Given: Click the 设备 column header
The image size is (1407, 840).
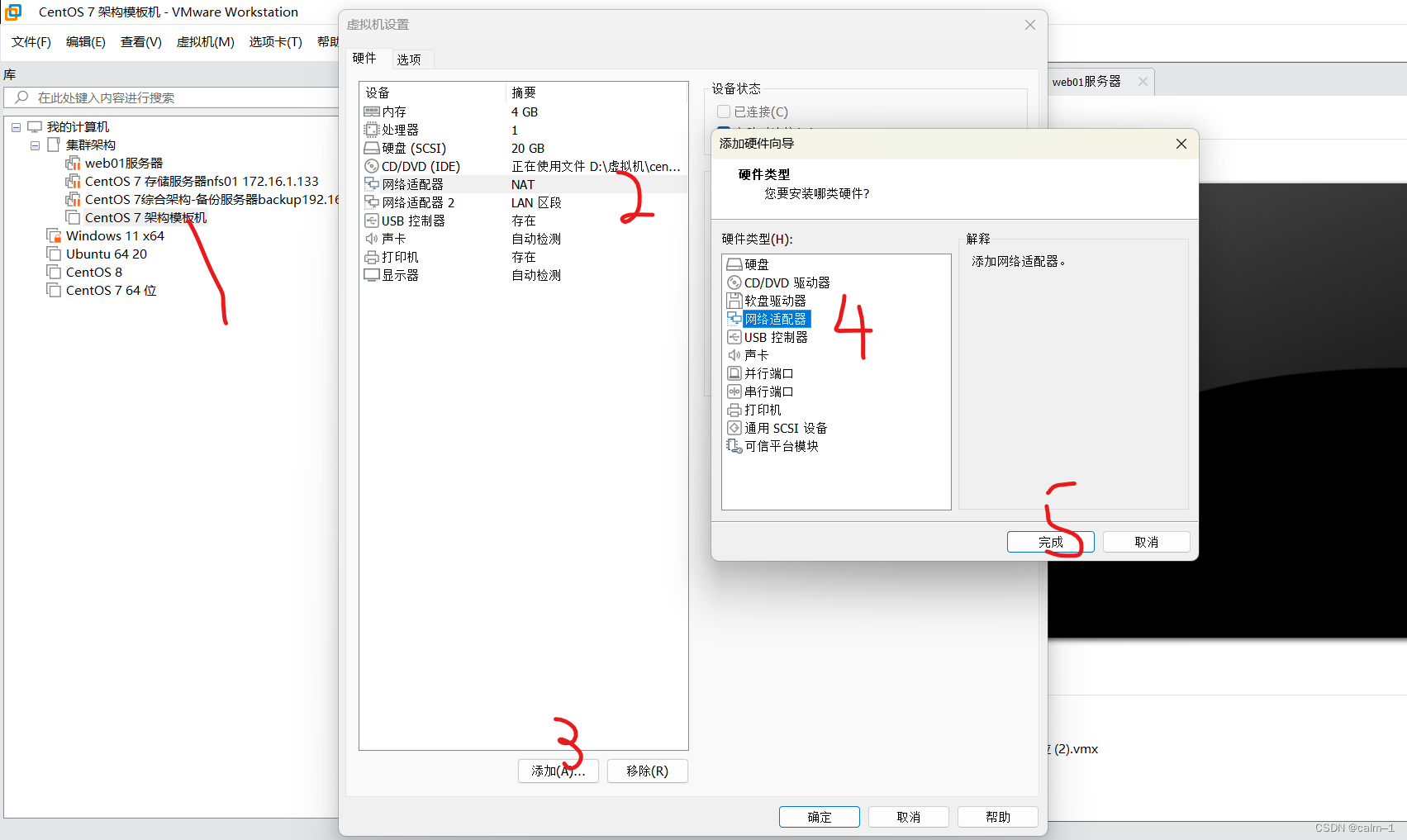Looking at the screenshot, I should (432, 93).
